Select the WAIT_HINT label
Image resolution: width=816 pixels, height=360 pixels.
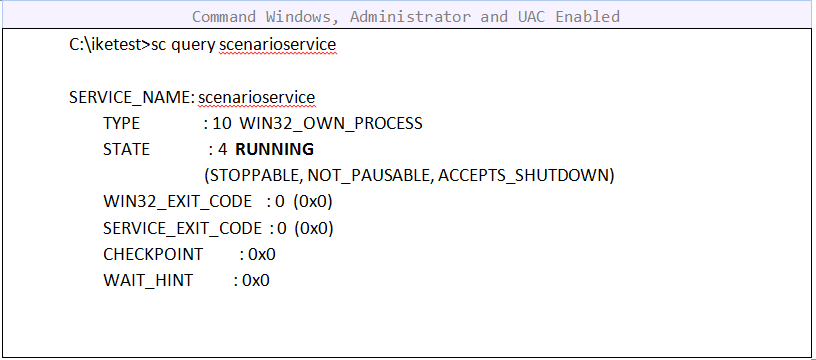tap(148, 281)
